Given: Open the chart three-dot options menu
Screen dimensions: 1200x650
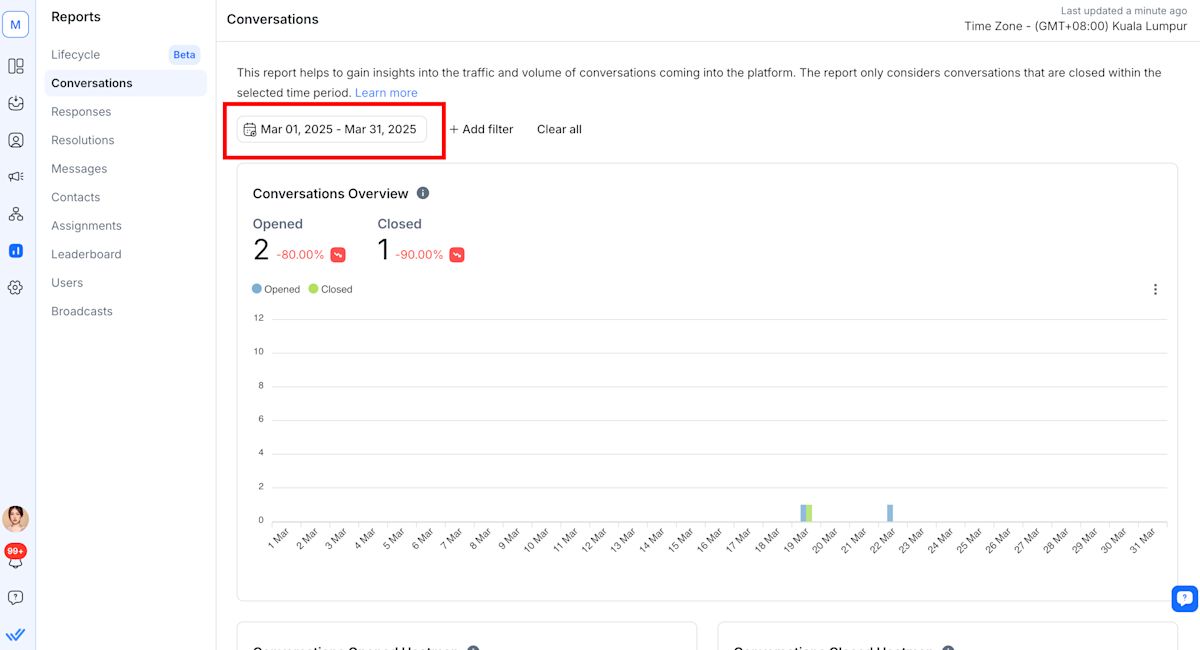Looking at the screenshot, I should [x=1155, y=289].
